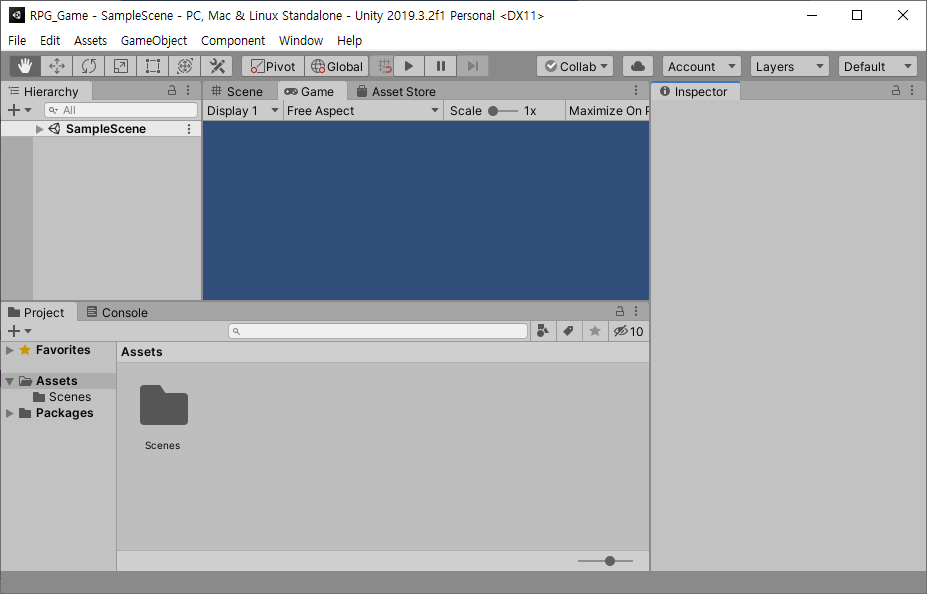Toggle hidden packages visibility count
This screenshot has width=927, height=594.
click(628, 331)
